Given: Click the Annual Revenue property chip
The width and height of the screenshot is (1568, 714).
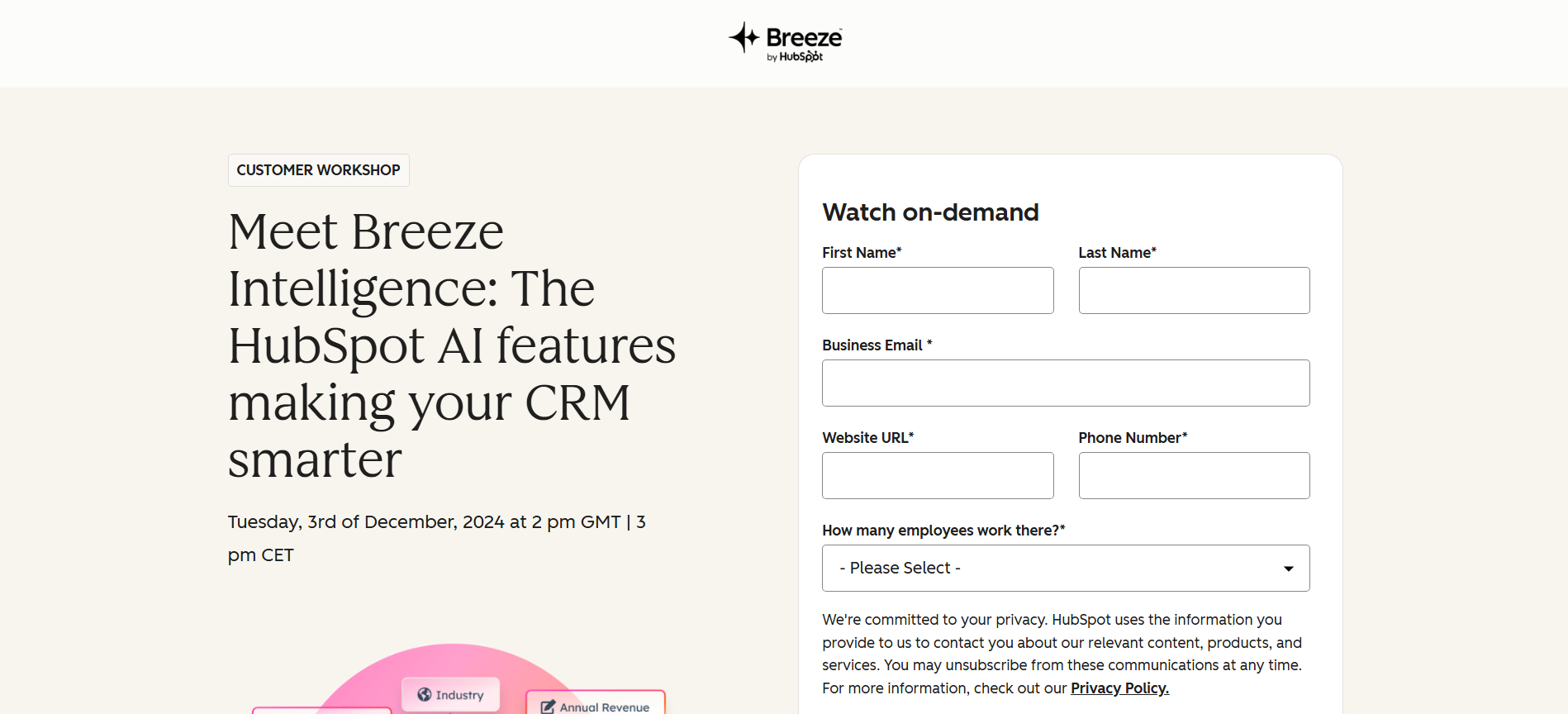Looking at the screenshot, I should (596, 703).
